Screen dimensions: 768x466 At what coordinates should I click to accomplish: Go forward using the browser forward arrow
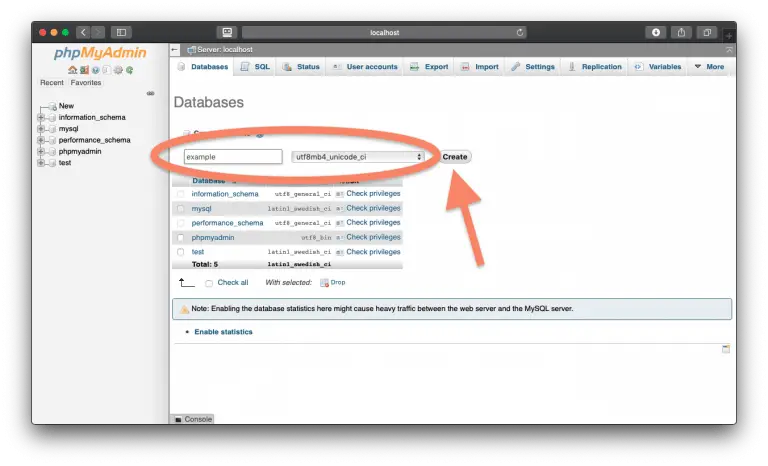98,32
